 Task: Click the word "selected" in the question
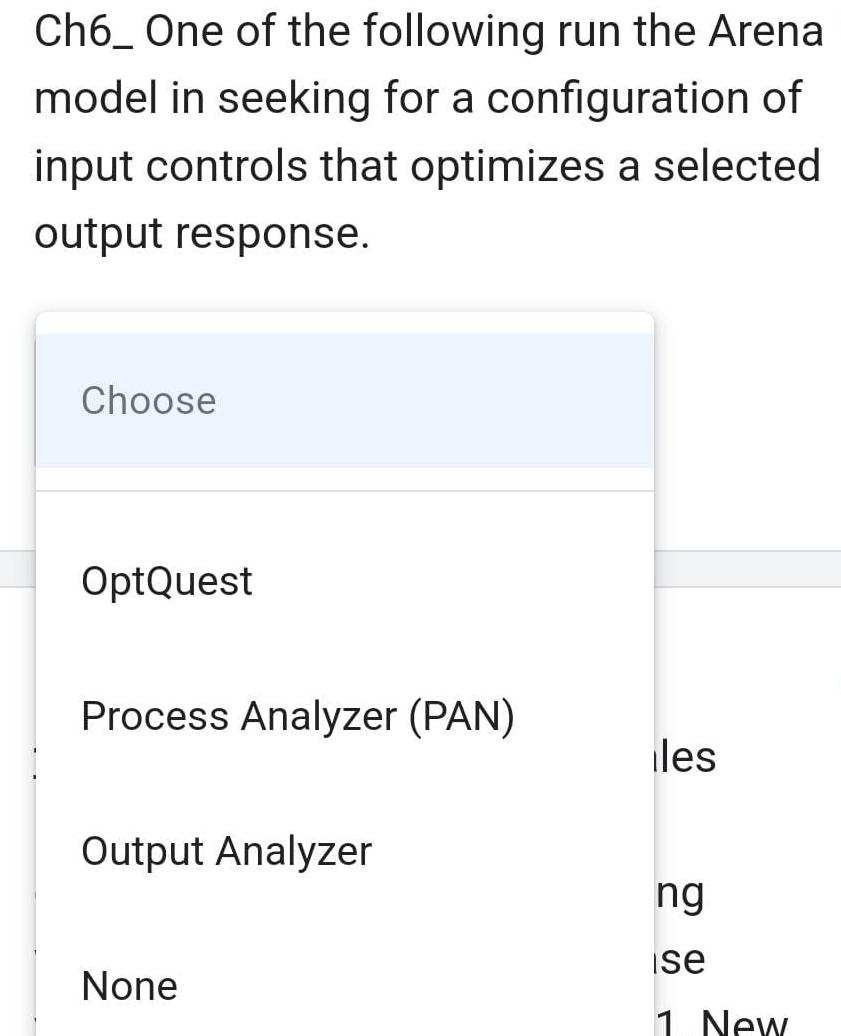point(736,166)
